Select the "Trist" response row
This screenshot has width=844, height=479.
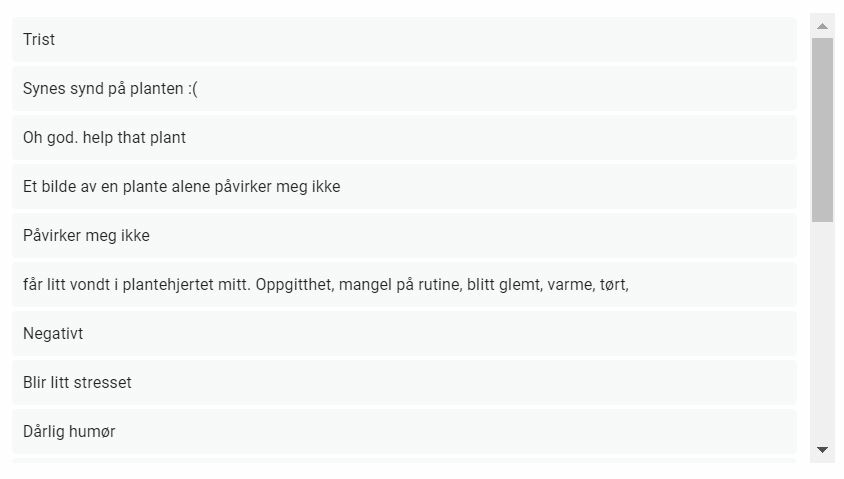coord(404,40)
